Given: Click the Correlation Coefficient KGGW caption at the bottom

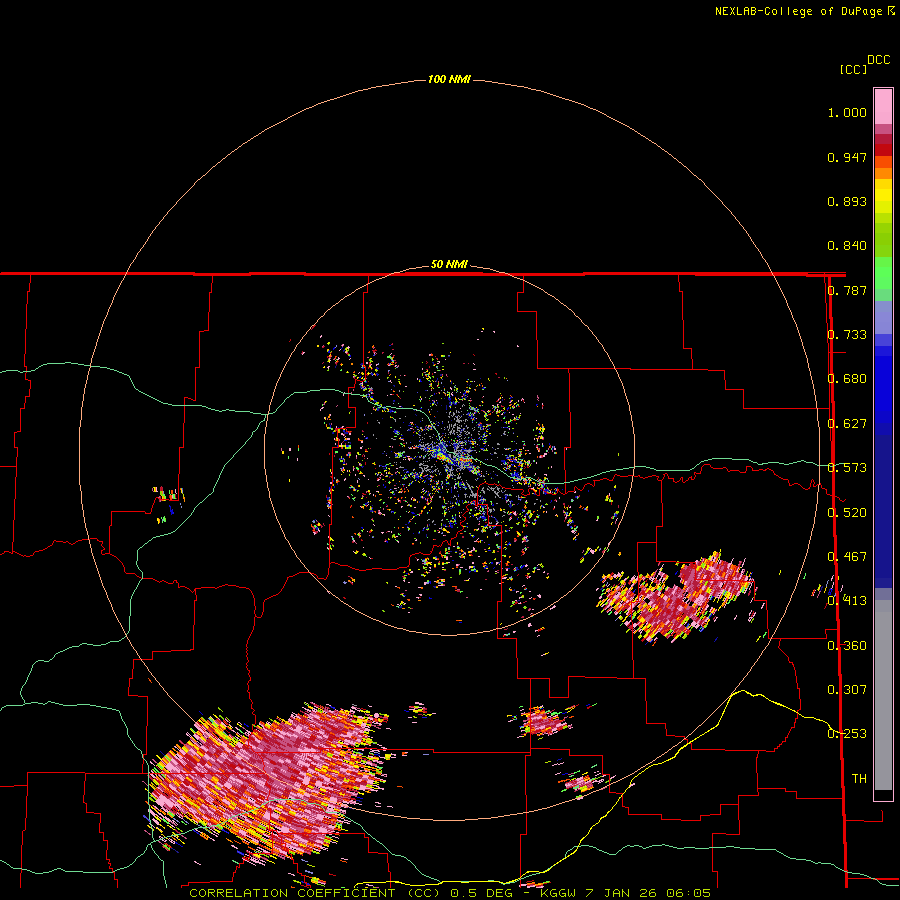Looking at the screenshot, I should 450,893.
